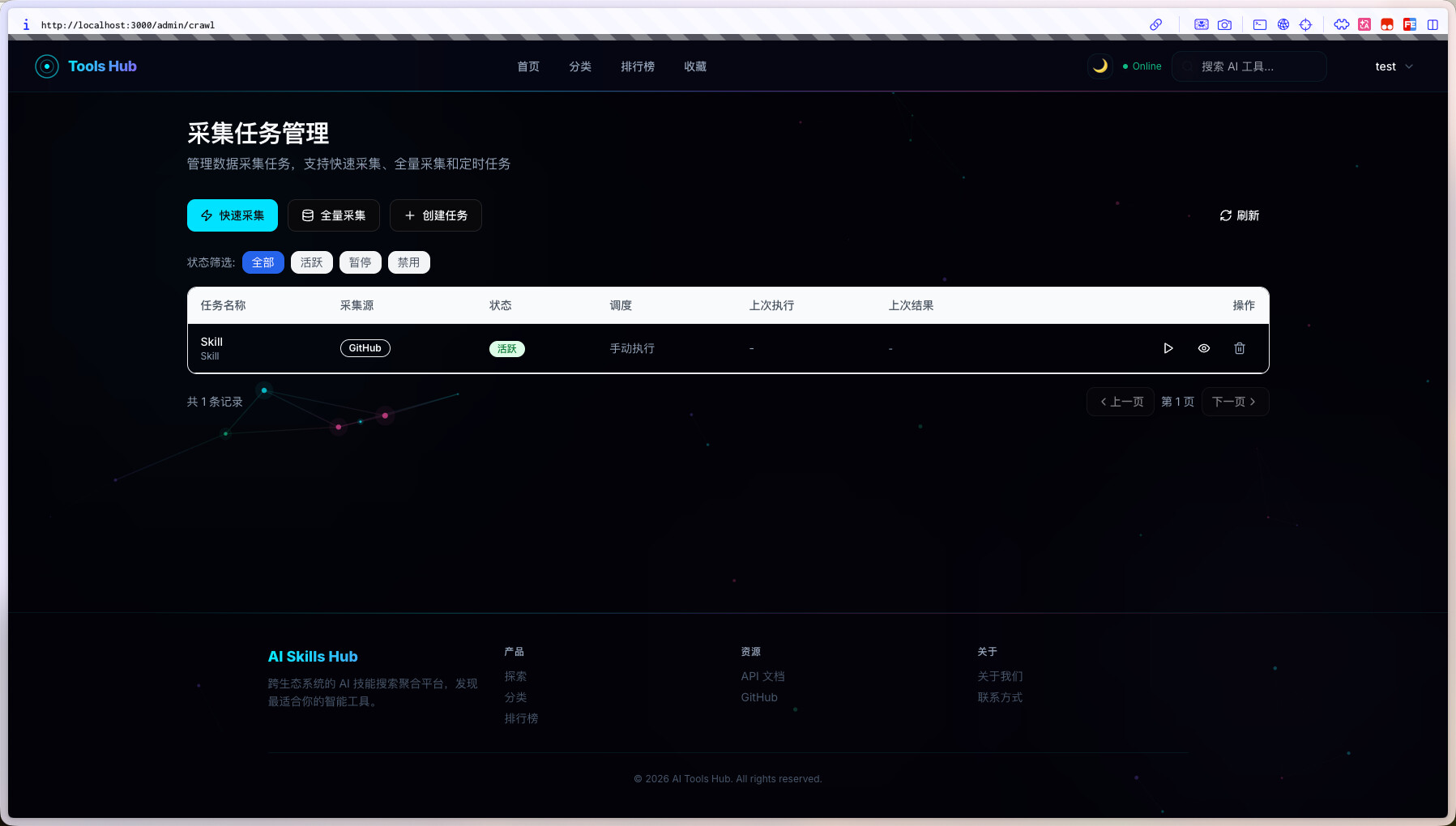The width and height of the screenshot is (1456, 826).
Task: Delete the Skill task trash icon
Action: click(x=1239, y=348)
